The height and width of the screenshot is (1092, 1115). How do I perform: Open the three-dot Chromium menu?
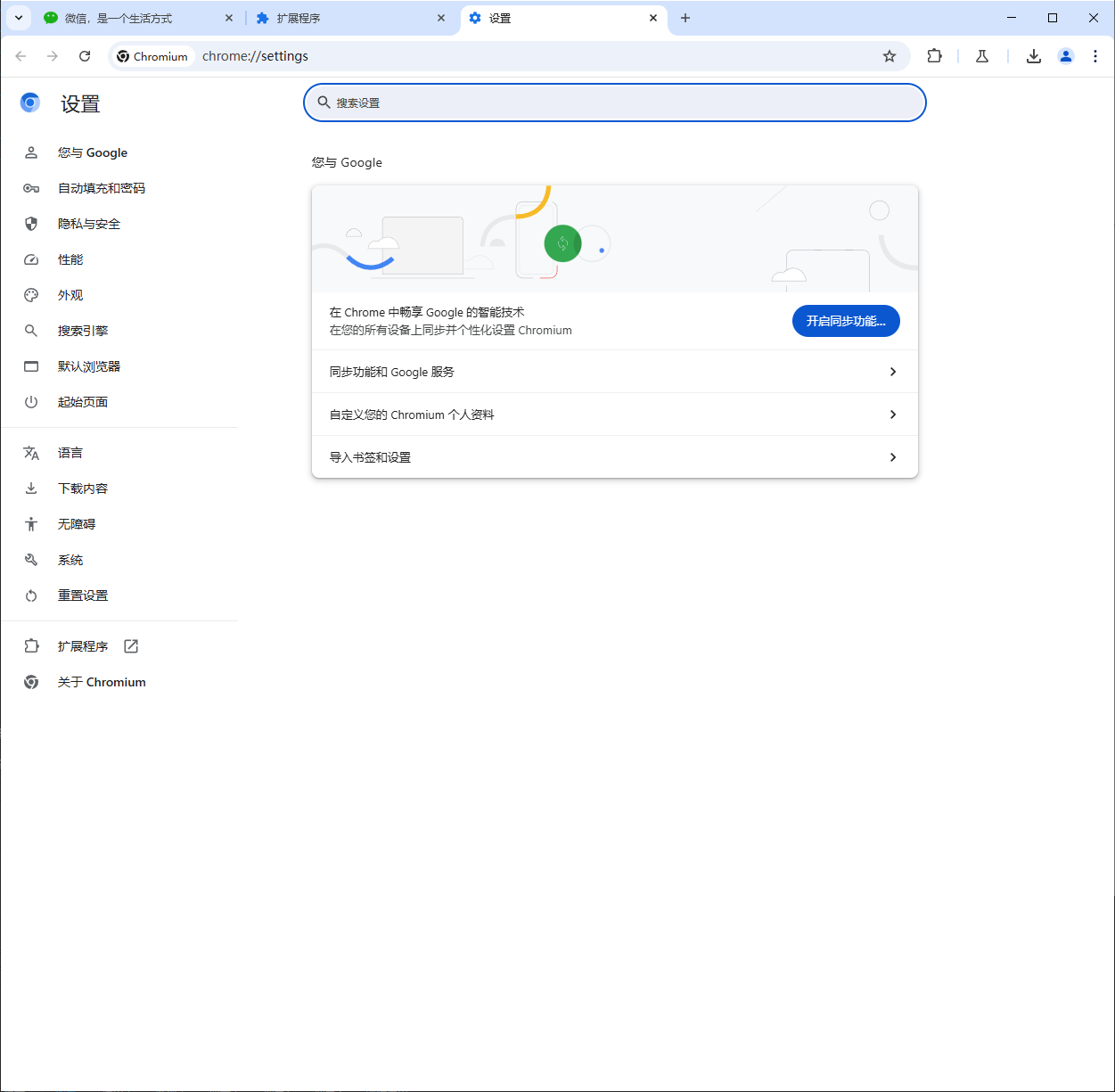pos(1095,56)
